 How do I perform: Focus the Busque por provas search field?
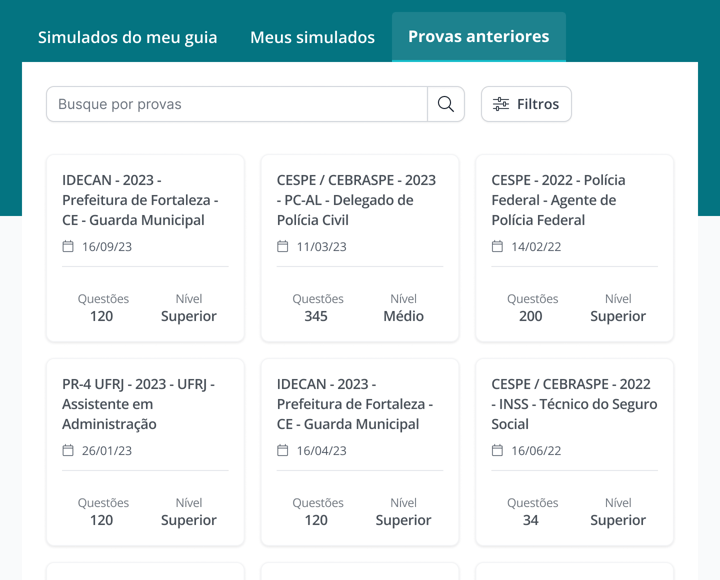(237, 104)
